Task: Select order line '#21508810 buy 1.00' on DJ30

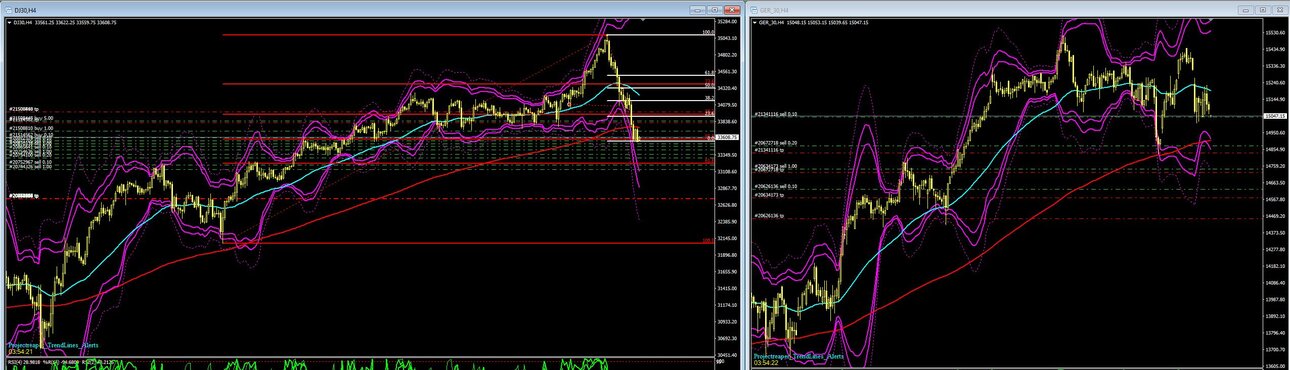Action: tap(31, 129)
